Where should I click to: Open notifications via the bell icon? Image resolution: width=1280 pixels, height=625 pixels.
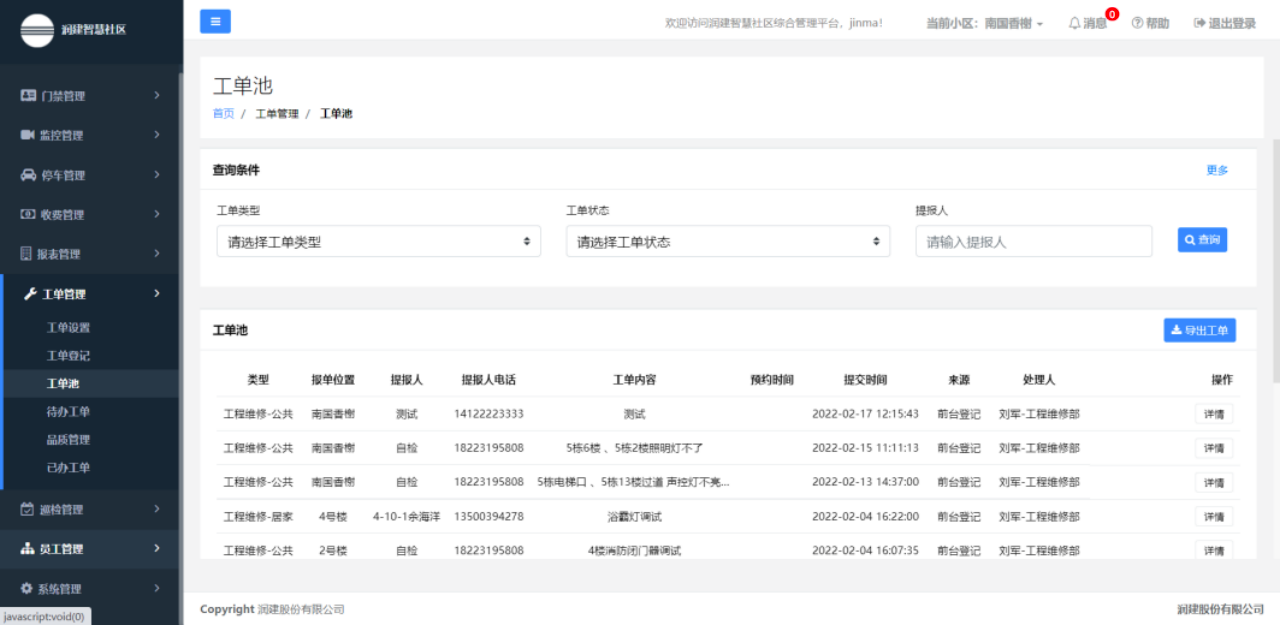(1075, 23)
